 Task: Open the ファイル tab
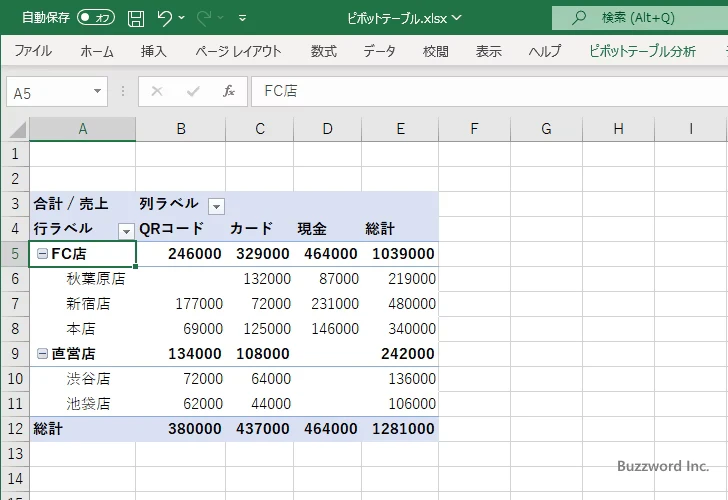[x=33, y=51]
